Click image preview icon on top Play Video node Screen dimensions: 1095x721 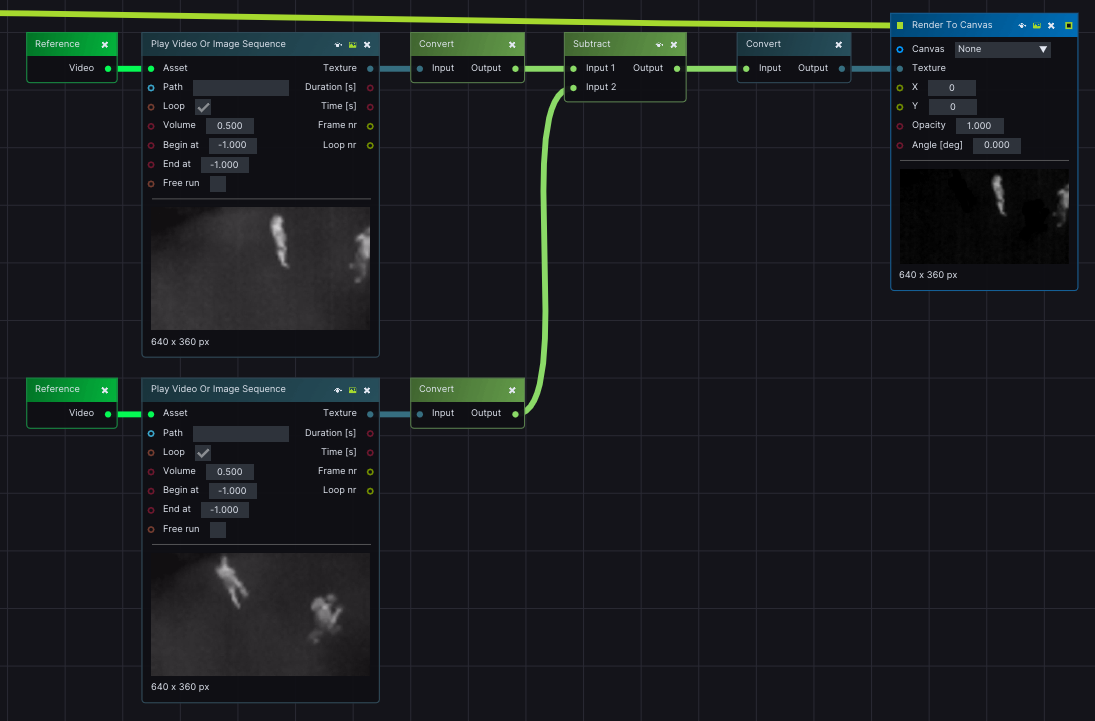click(x=353, y=45)
